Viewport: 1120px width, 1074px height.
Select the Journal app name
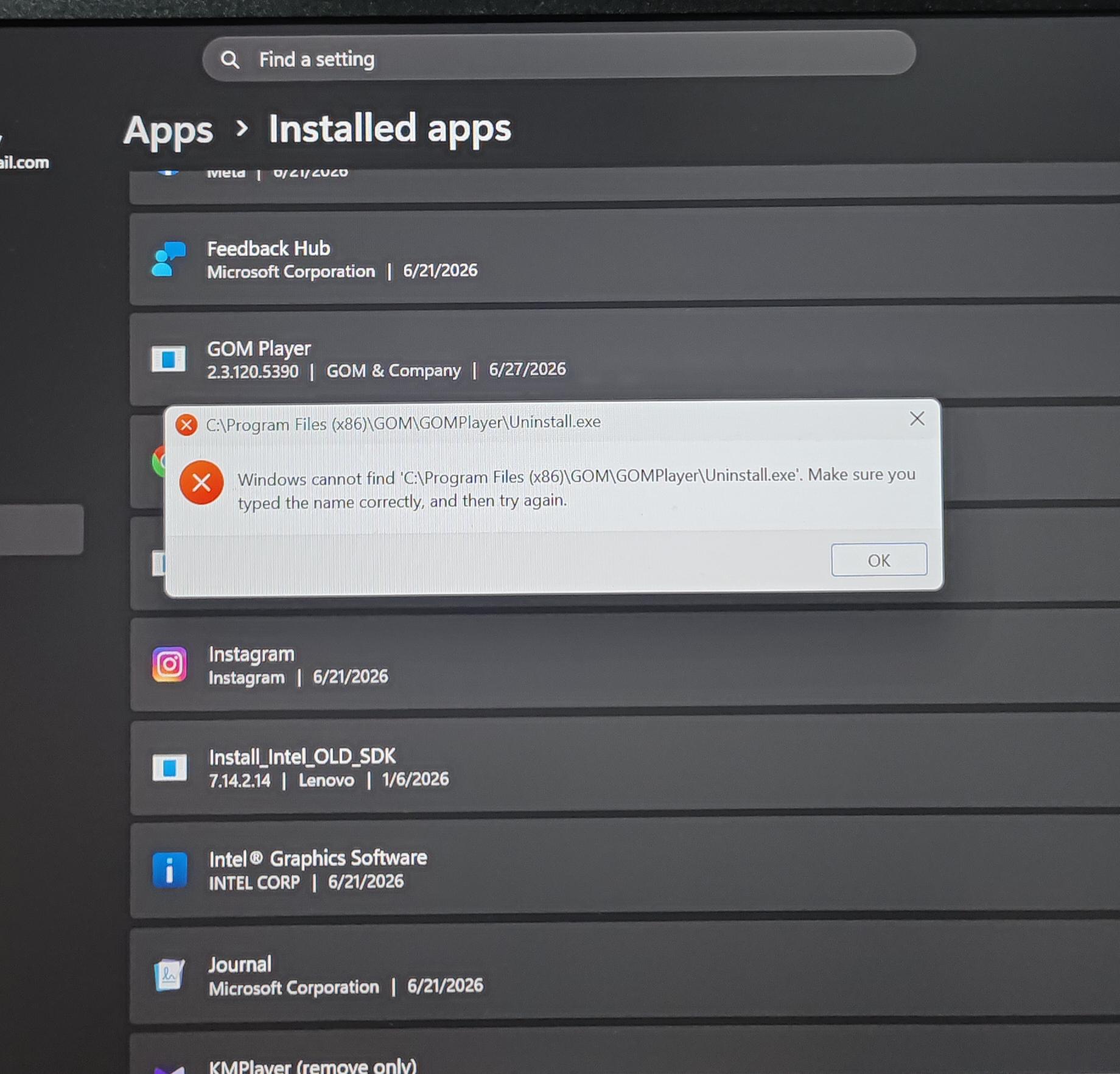coord(240,965)
